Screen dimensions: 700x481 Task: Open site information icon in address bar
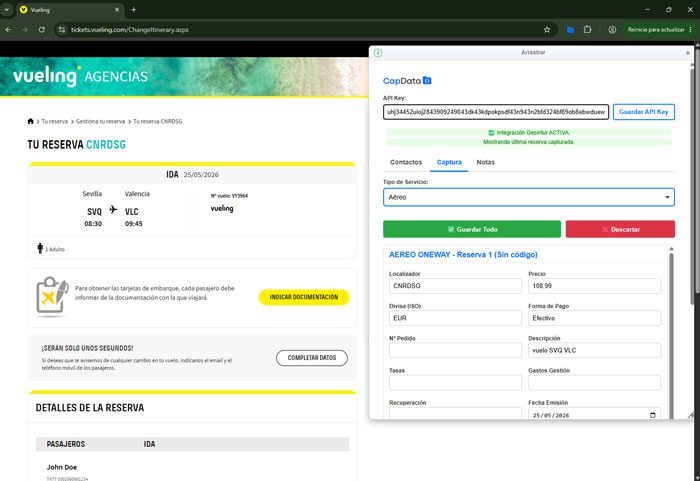62,29
